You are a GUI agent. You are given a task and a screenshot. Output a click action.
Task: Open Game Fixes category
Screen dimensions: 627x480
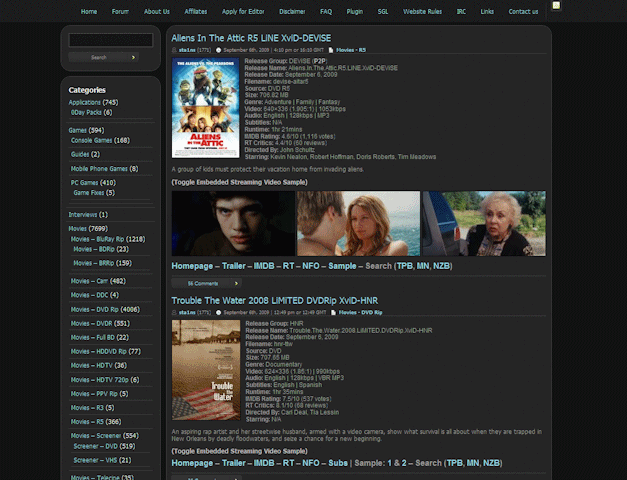click(89, 193)
